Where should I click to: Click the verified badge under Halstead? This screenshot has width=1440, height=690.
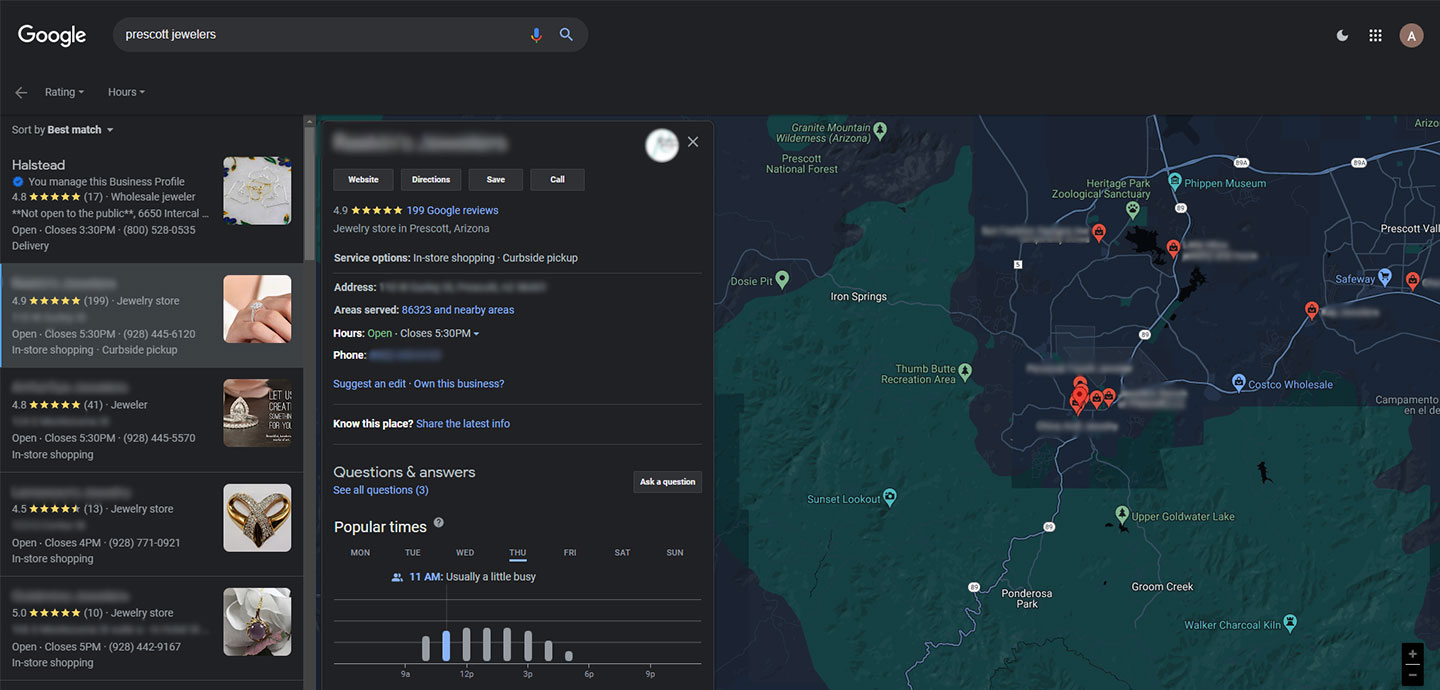pyautogui.click(x=18, y=182)
